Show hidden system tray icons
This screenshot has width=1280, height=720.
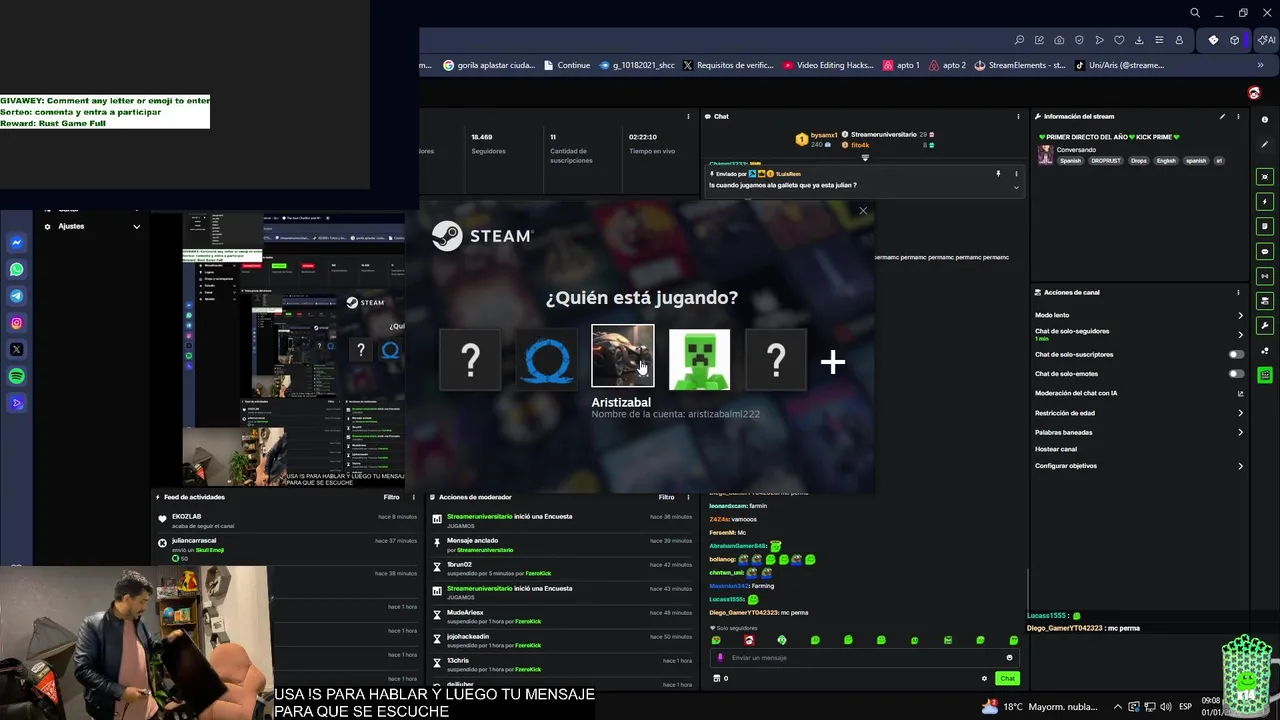[x=1118, y=706]
